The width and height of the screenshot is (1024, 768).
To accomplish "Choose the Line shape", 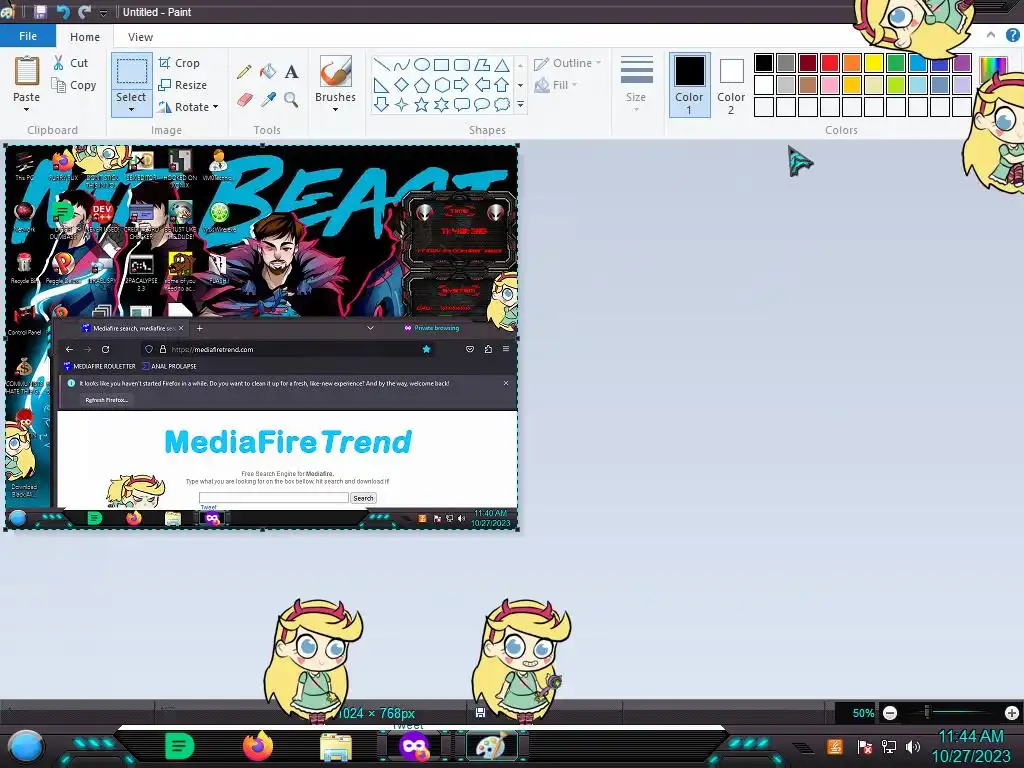I will (x=381, y=65).
